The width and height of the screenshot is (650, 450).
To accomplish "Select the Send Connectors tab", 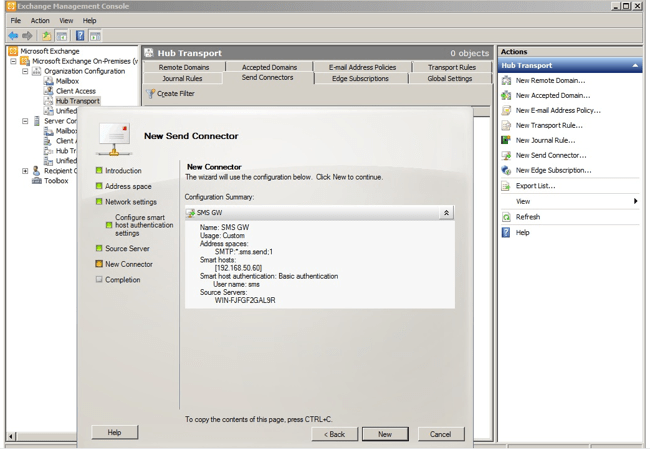I will click(267, 77).
